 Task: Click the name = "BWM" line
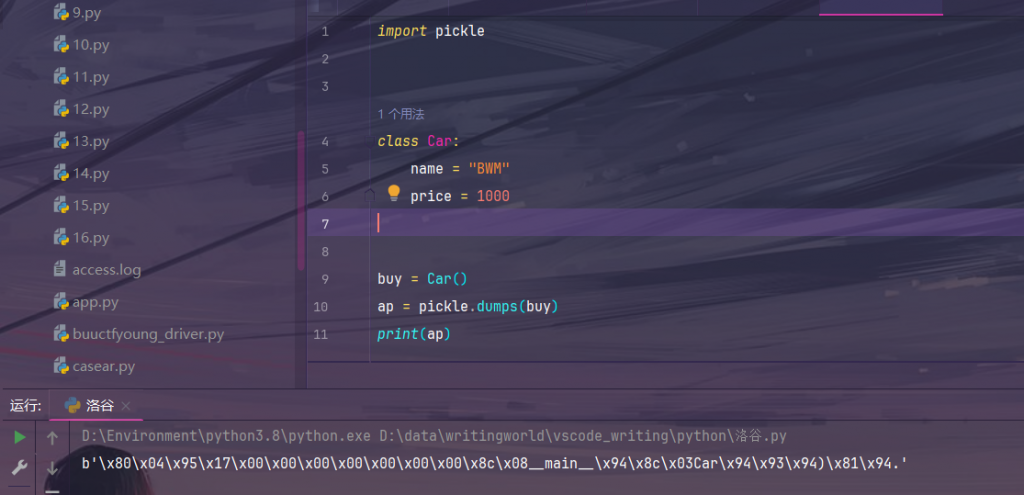pos(460,169)
